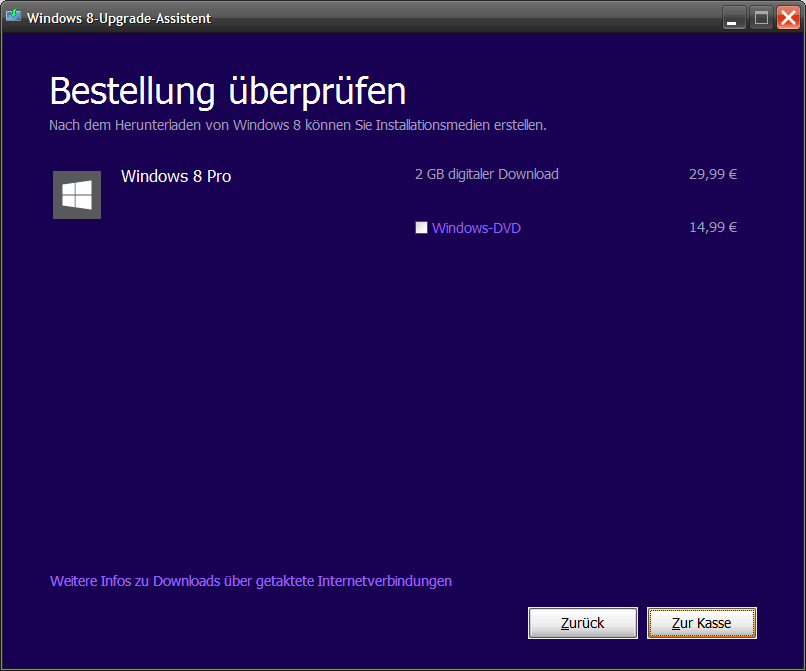Click the 'Nach dem Herunterladen' subtitle text
Viewport: 806px width, 671px height.
click(x=298, y=125)
